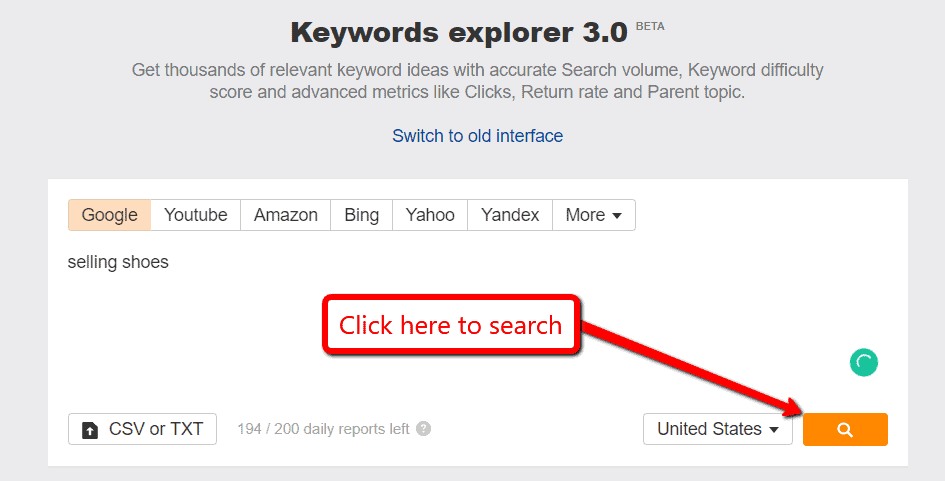Click the gray description paragraph under the heading
The width and height of the screenshot is (945, 481).
pos(477,81)
